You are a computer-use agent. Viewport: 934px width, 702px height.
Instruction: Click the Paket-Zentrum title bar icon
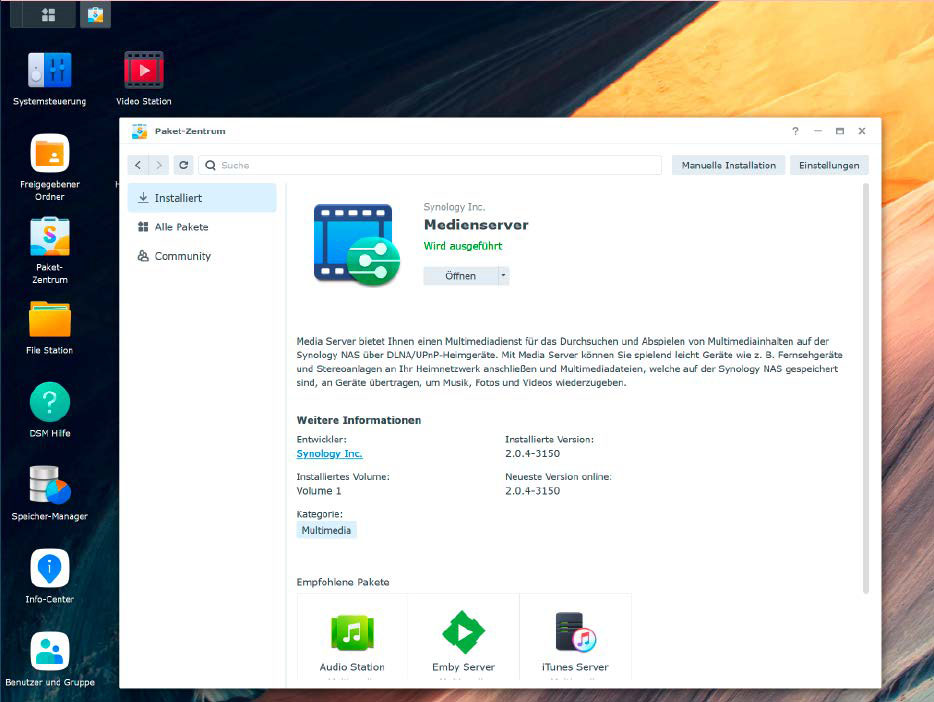pyautogui.click(x=139, y=131)
